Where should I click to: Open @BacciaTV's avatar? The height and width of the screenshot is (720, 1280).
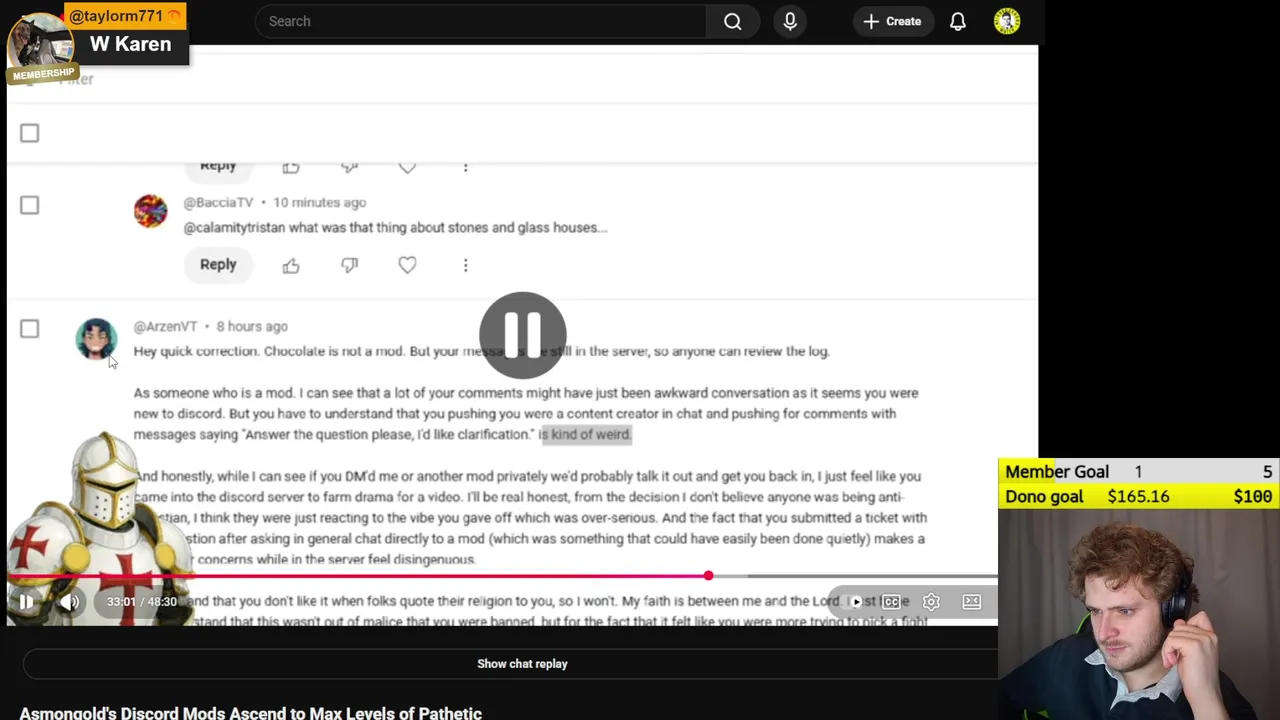tap(150, 211)
